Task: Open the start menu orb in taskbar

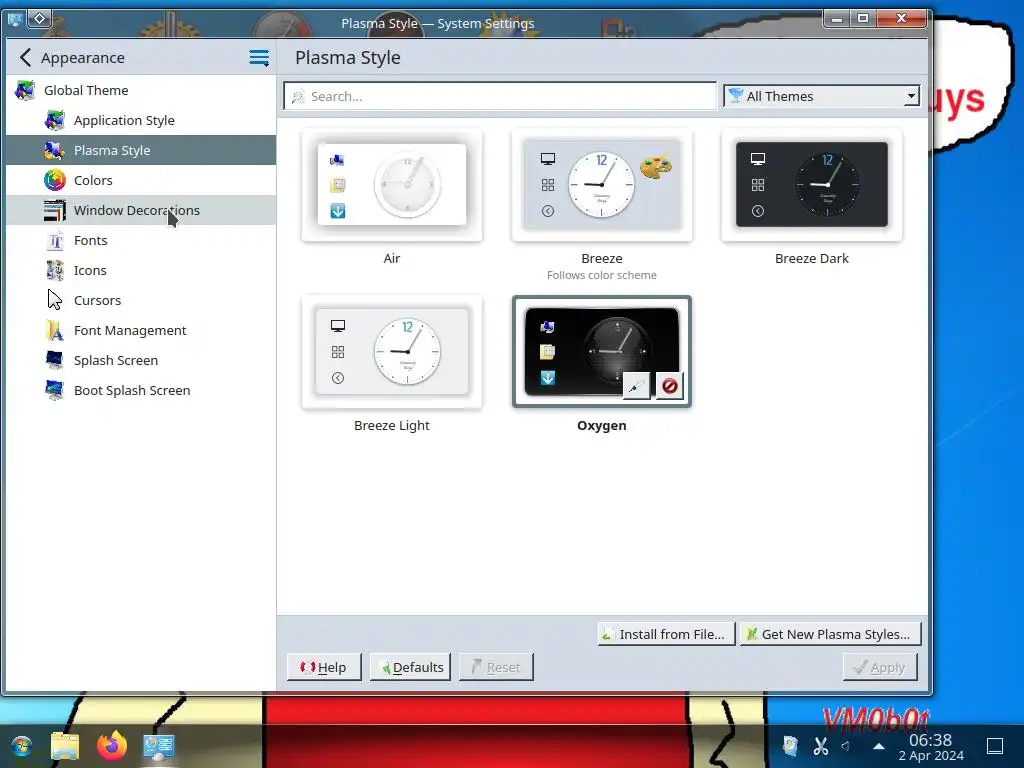Action: click(x=21, y=746)
